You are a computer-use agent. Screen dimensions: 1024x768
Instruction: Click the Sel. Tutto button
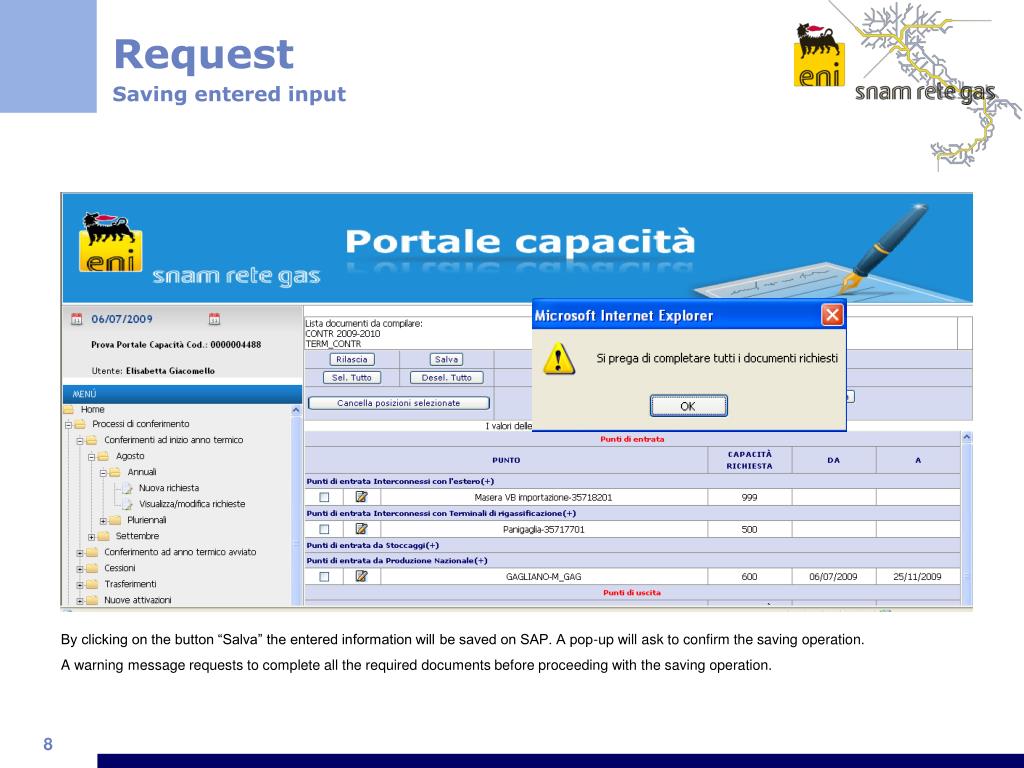(351, 377)
